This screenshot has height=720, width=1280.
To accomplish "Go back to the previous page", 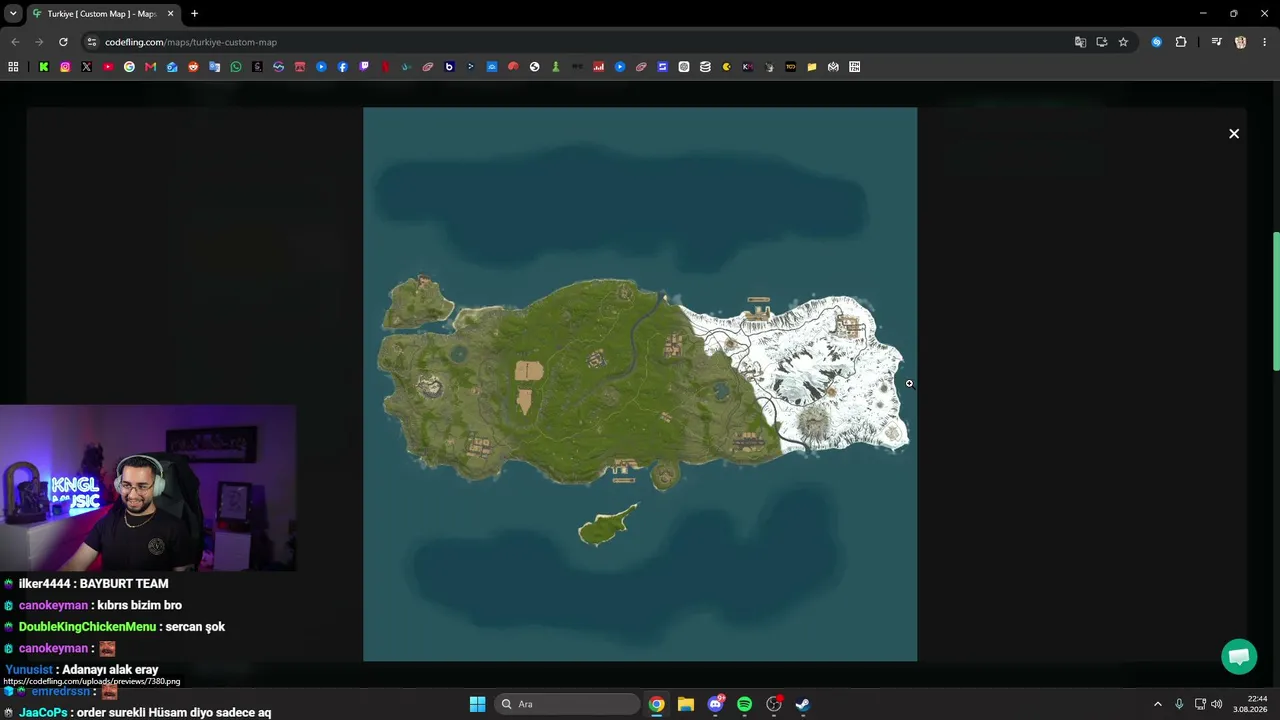I will tap(15, 42).
